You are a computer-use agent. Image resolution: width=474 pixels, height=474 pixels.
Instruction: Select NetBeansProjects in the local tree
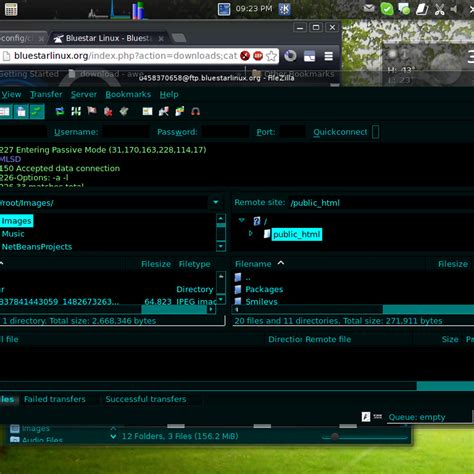(37, 247)
